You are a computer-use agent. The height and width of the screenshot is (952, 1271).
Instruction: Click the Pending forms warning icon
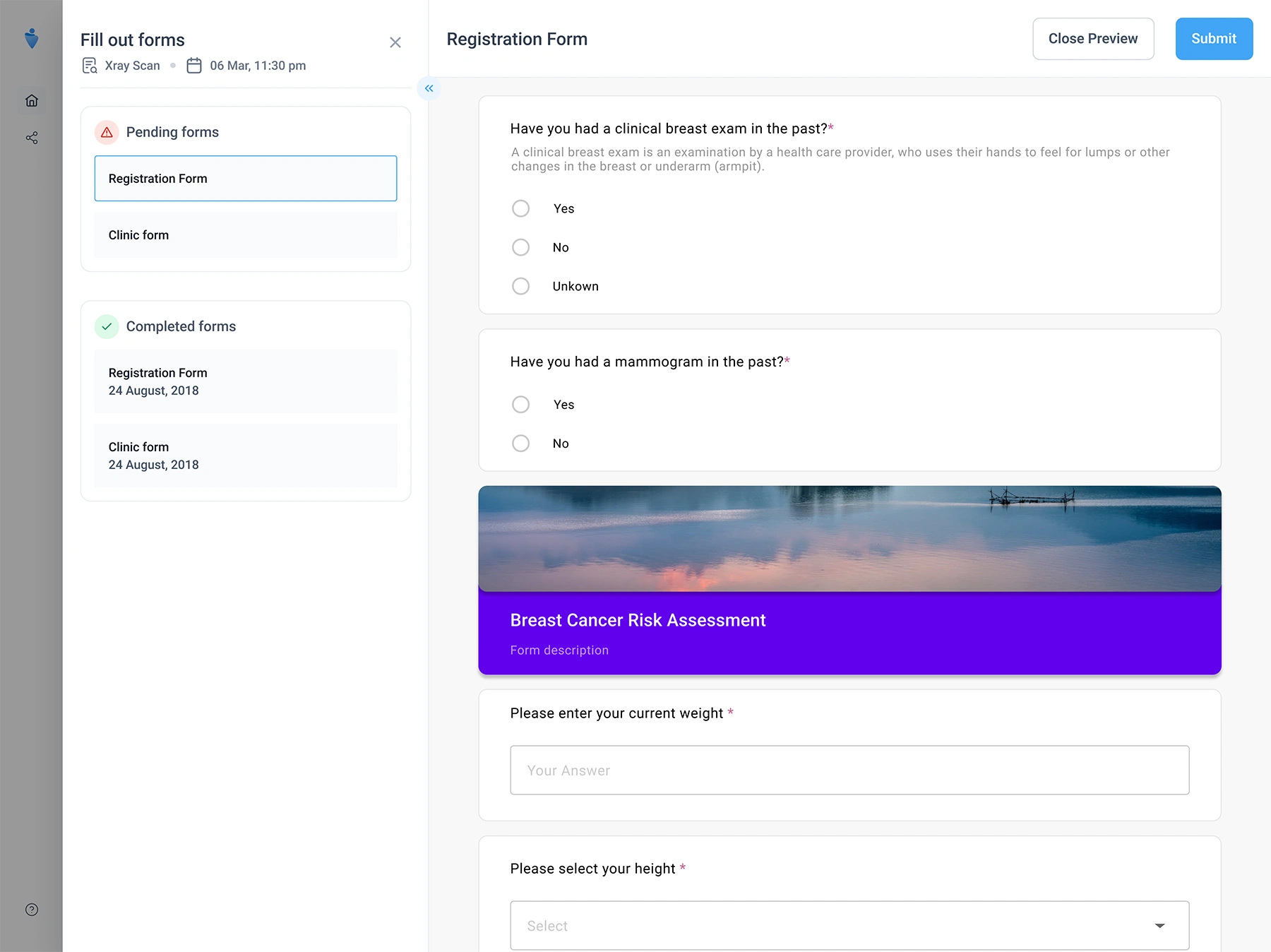point(107,132)
